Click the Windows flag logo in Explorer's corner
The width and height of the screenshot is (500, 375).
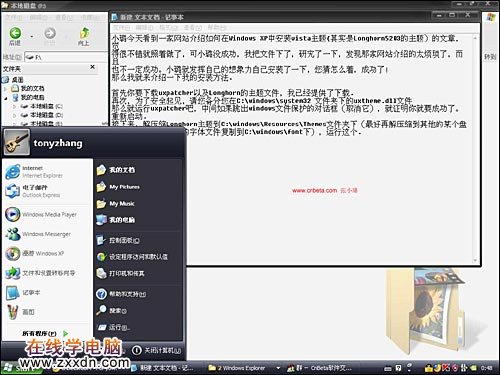490,18
